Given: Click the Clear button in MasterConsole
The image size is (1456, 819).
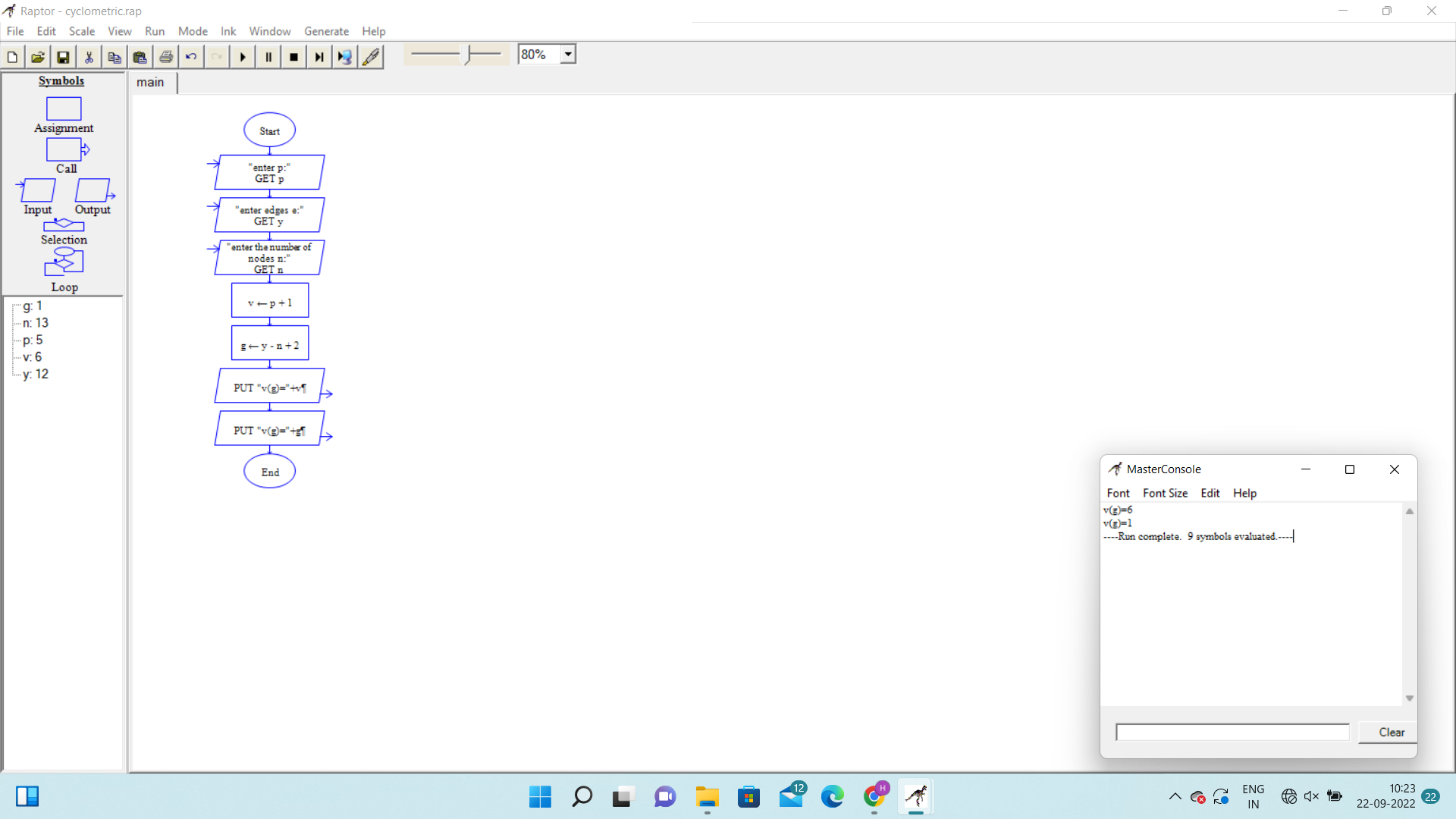Looking at the screenshot, I should (x=1391, y=732).
